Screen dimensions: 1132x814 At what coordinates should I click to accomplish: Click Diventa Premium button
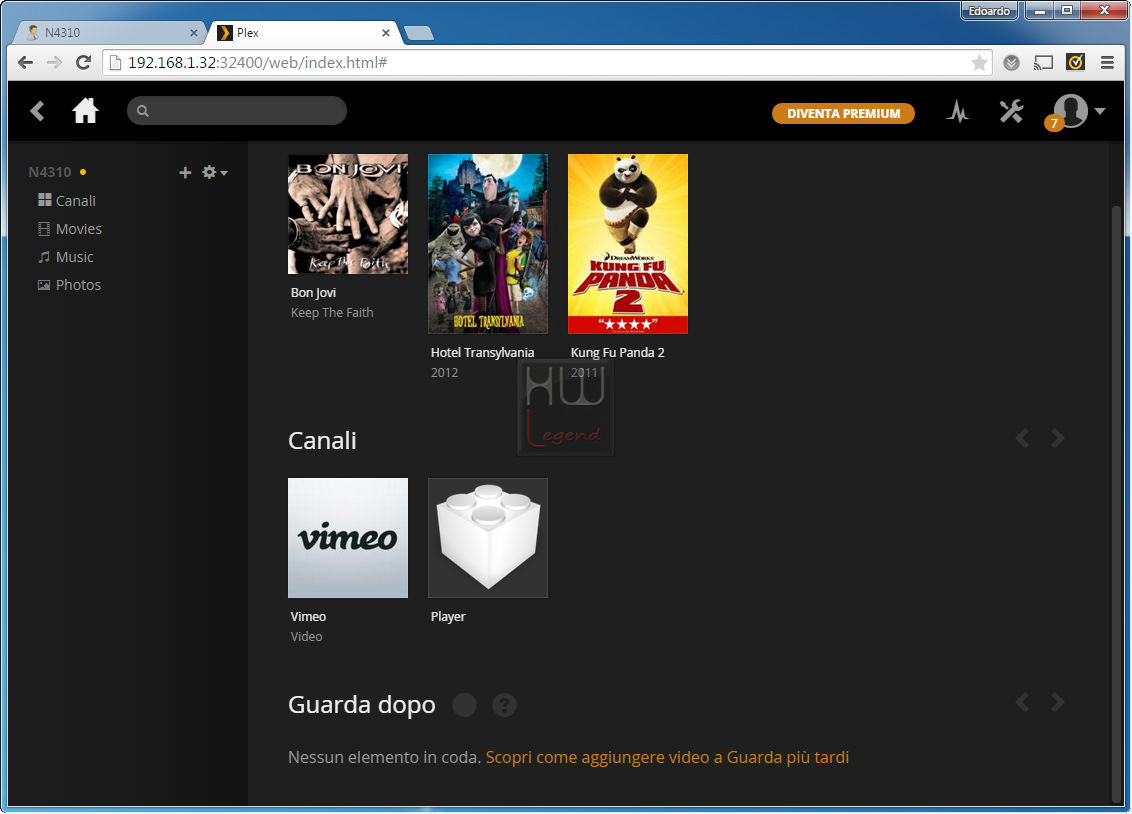point(843,113)
